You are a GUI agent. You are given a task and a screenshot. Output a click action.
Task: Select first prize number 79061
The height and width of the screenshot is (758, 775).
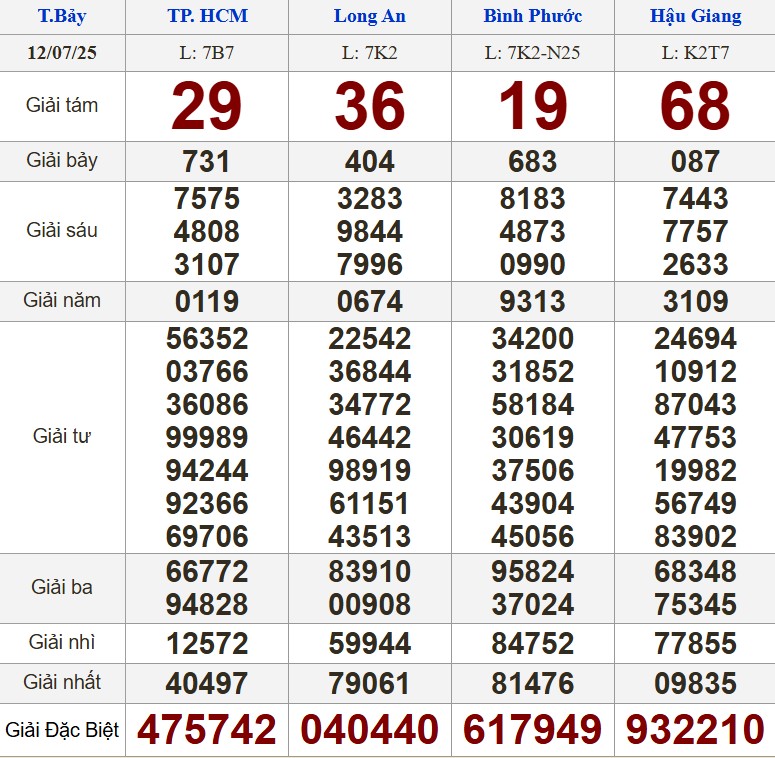coord(369,684)
